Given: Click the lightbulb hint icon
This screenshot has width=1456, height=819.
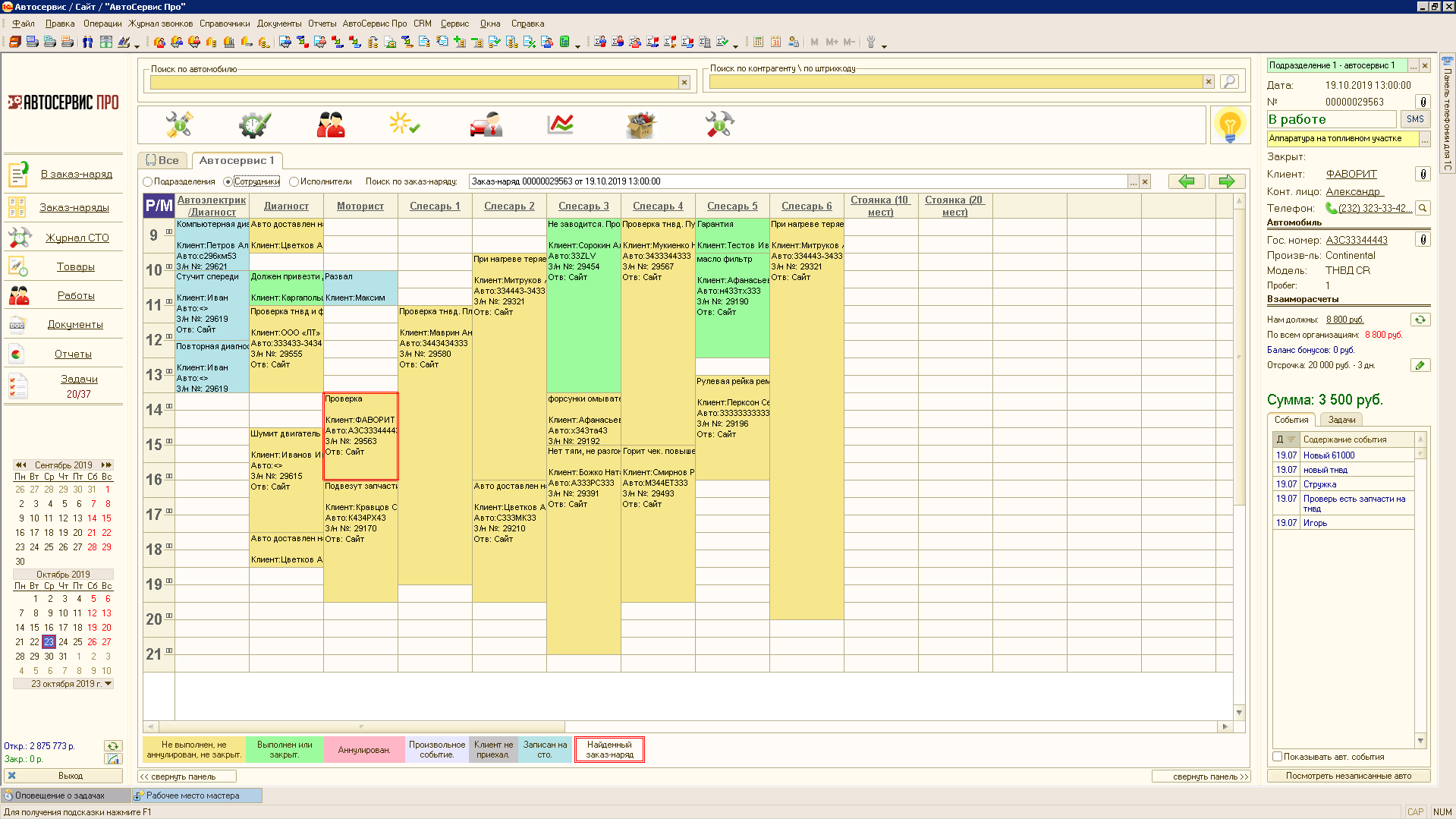Looking at the screenshot, I should coord(1229,124).
